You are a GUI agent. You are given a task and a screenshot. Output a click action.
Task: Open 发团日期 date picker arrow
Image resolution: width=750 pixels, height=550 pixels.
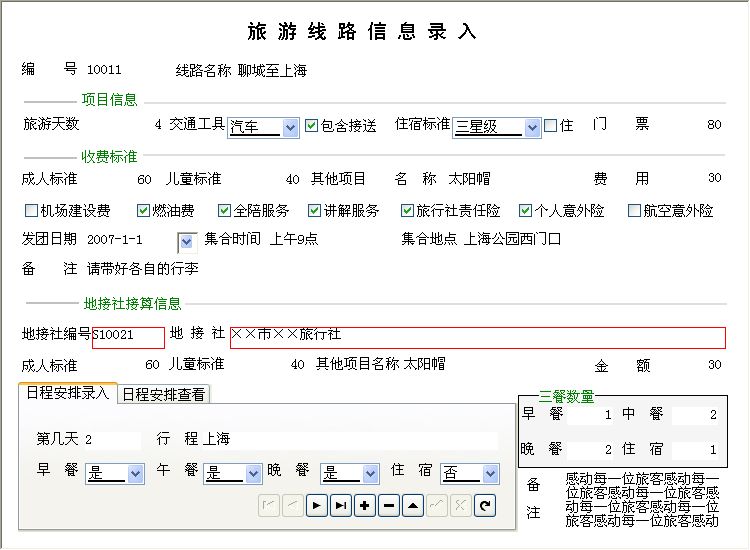pyautogui.click(x=187, y=242)
